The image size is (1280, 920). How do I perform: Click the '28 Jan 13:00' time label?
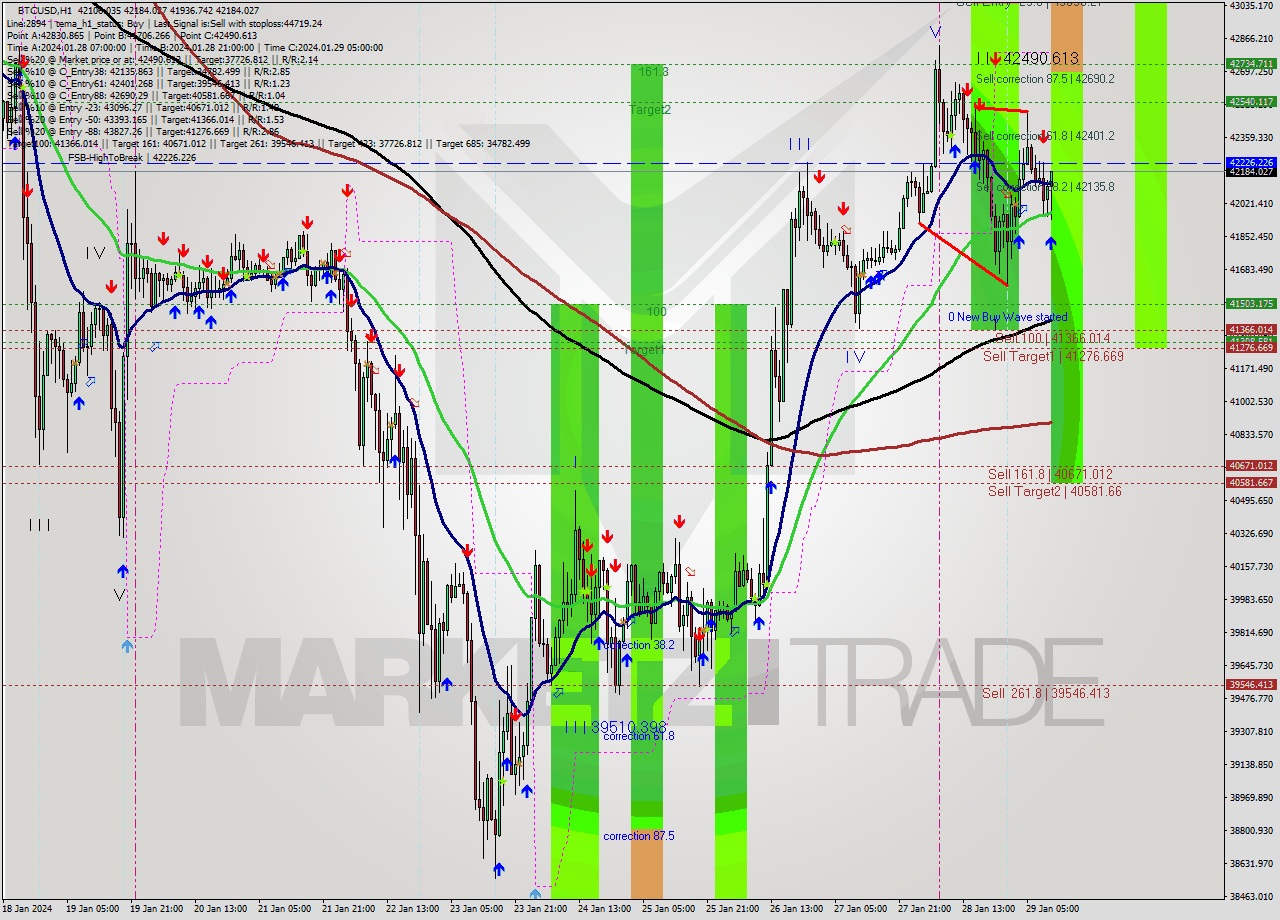coord(989,909)
